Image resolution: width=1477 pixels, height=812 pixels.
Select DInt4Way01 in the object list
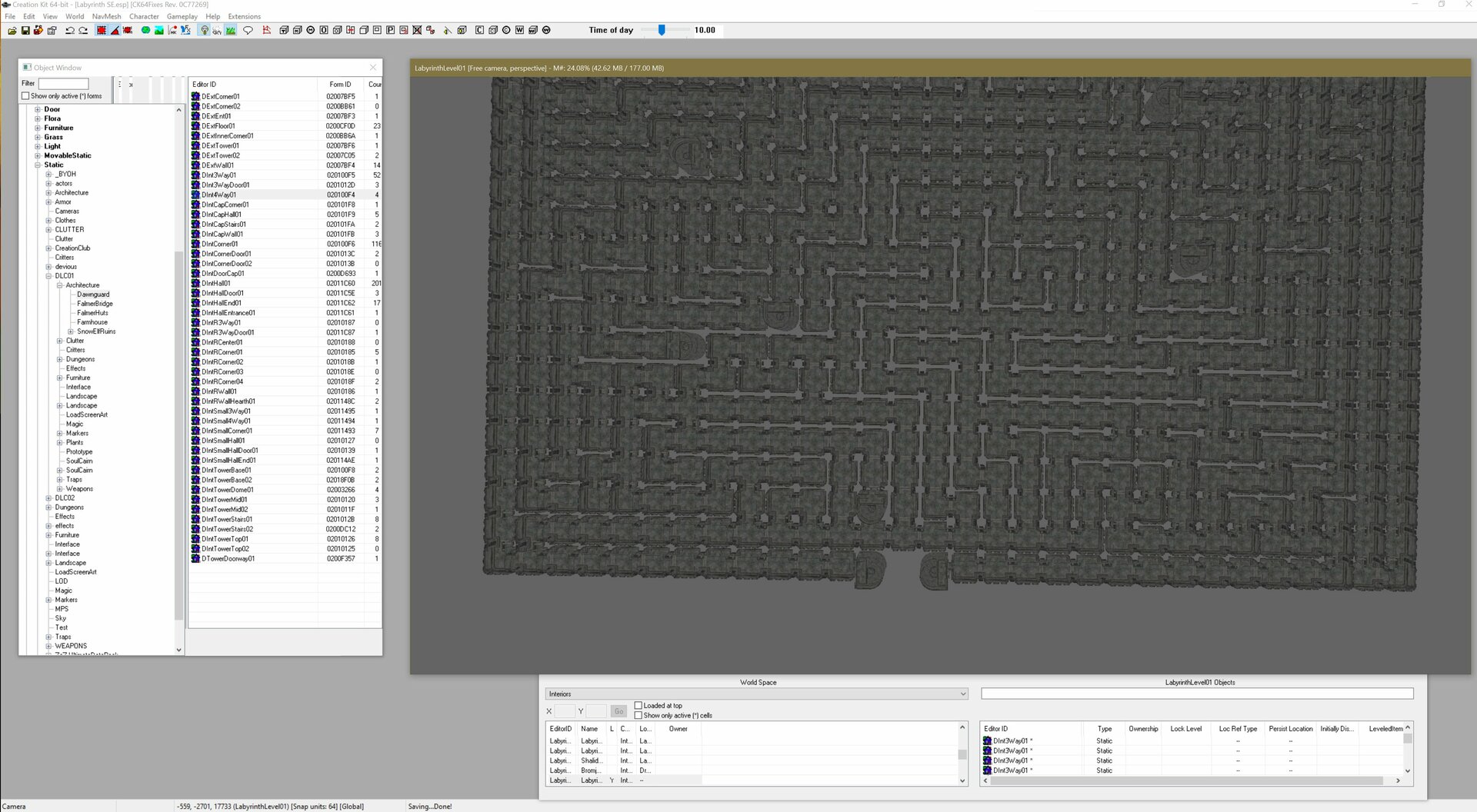pyautogui.click(x=285, y=195)
